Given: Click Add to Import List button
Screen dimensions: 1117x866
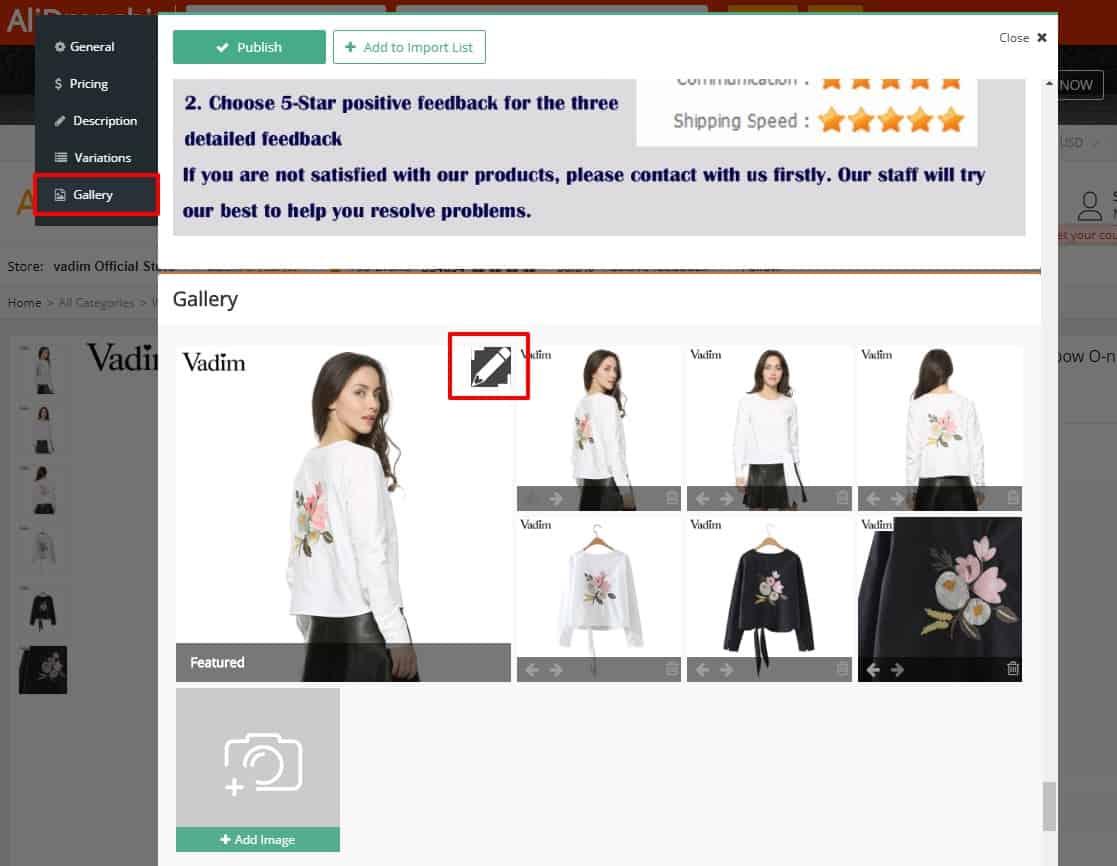Looking at the screenshot, I should (x=409, y=47).
